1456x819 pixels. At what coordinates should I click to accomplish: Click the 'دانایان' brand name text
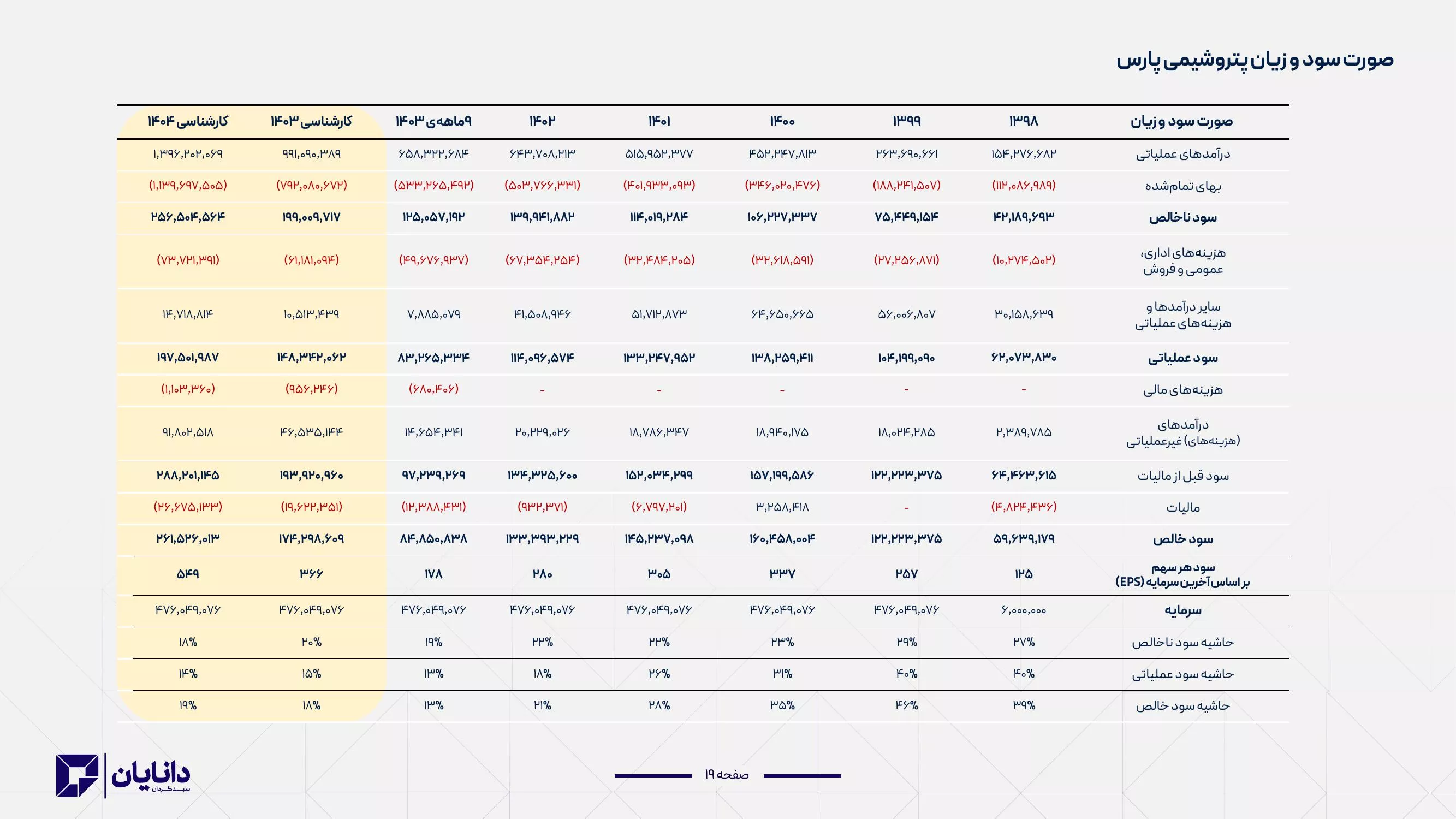pos(151,774)
